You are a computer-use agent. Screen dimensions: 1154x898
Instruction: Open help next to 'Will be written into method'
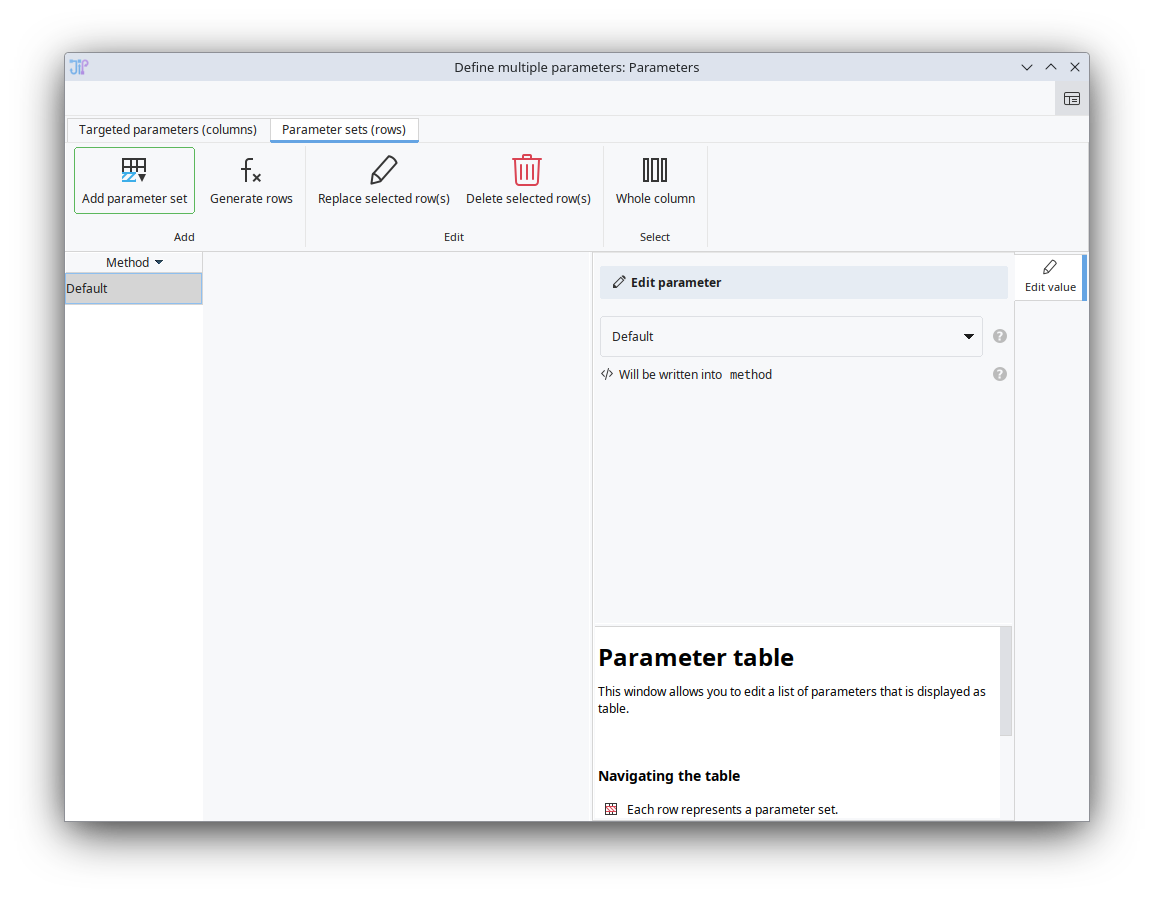[999, 374]
